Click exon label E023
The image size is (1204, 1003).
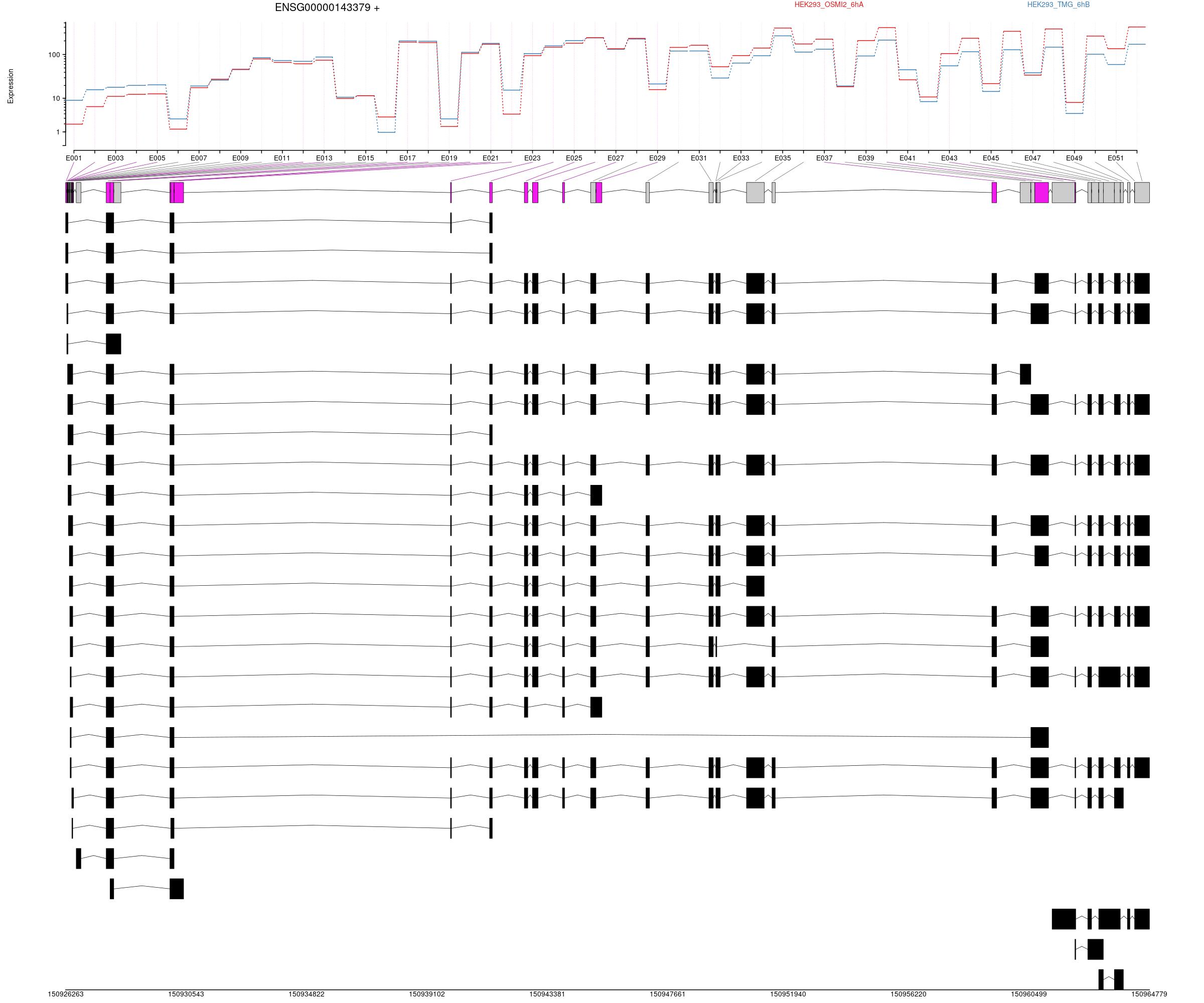pyautogui.click(x=532, y=158)
